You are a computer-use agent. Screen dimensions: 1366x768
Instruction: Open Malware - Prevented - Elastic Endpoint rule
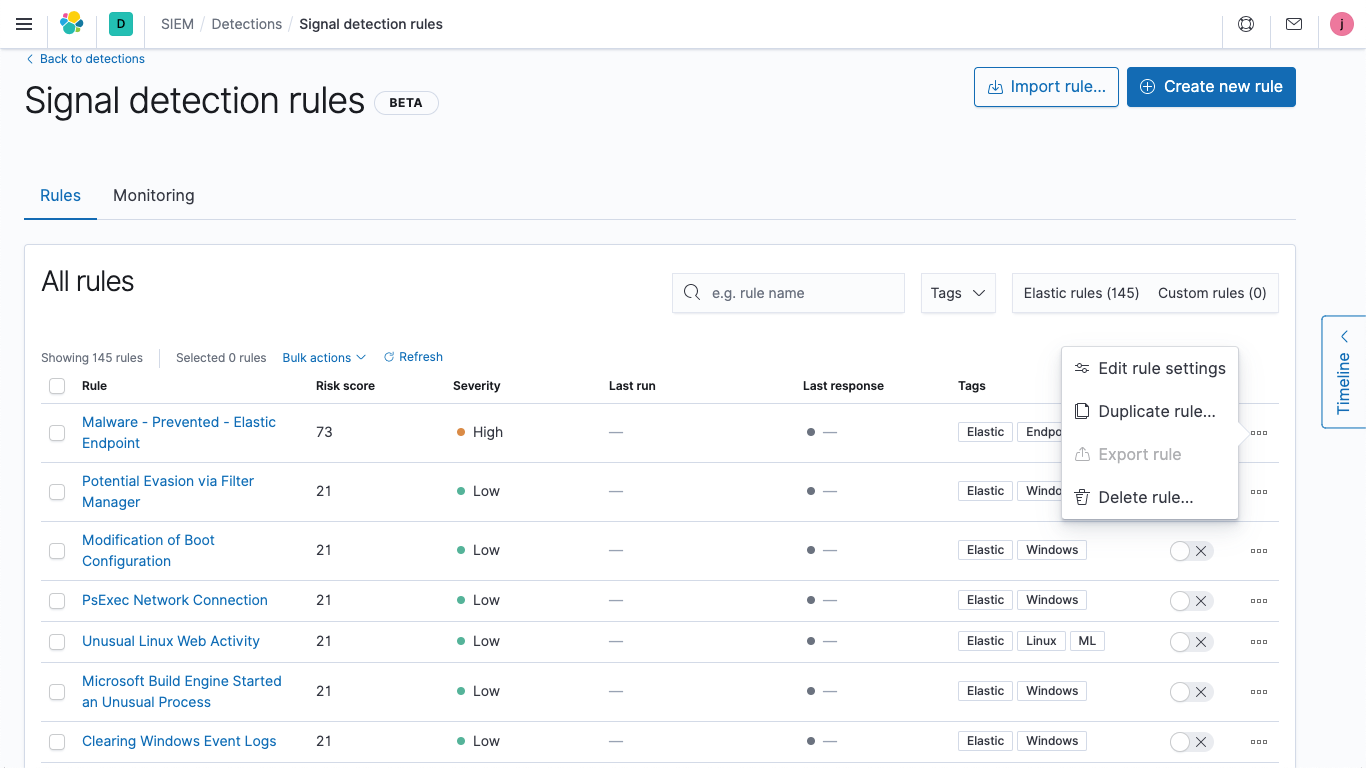pos(179,433)
